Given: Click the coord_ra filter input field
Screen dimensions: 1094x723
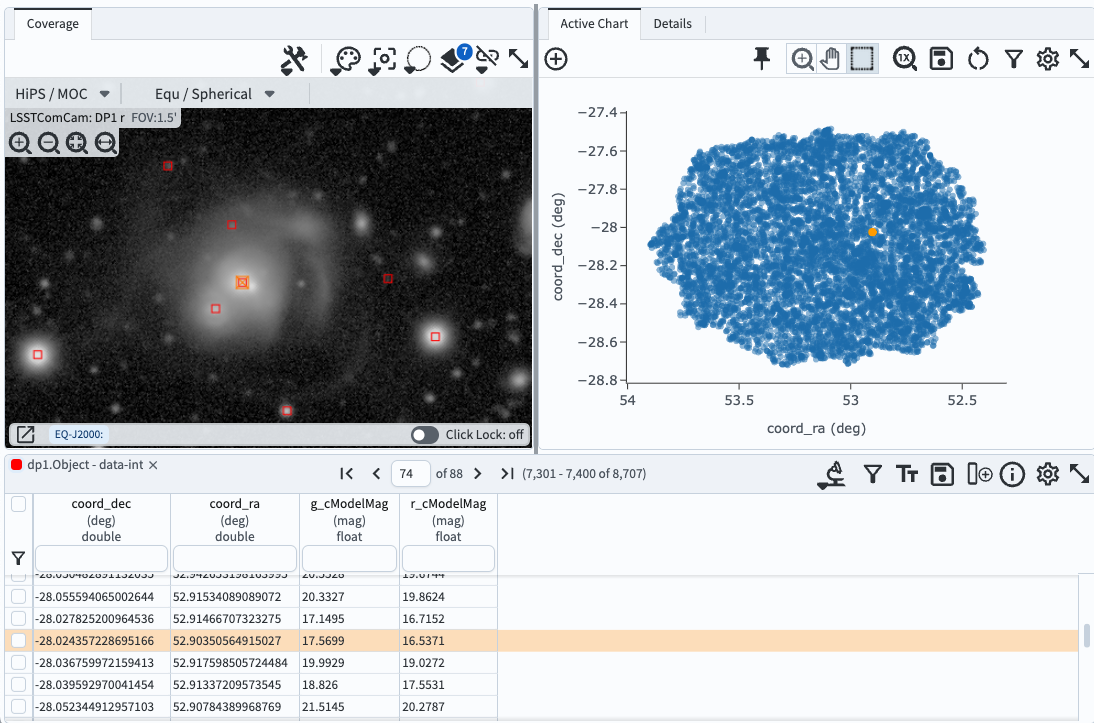Looking at the screenshot, I should pyautogui.click(x=235, y=558).
